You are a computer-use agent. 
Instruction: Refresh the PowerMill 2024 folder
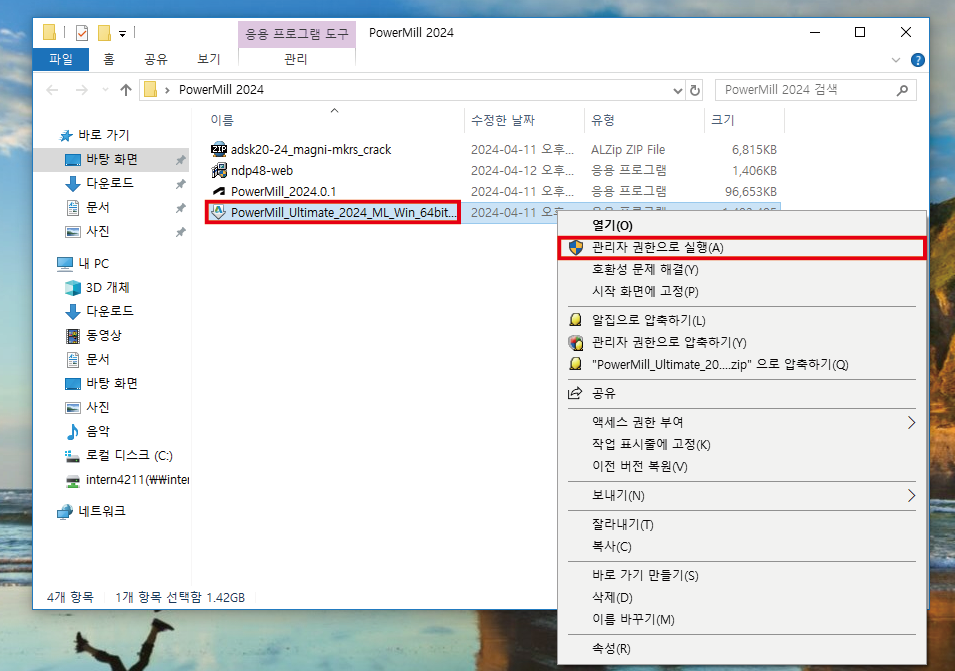tap(695, 91)
